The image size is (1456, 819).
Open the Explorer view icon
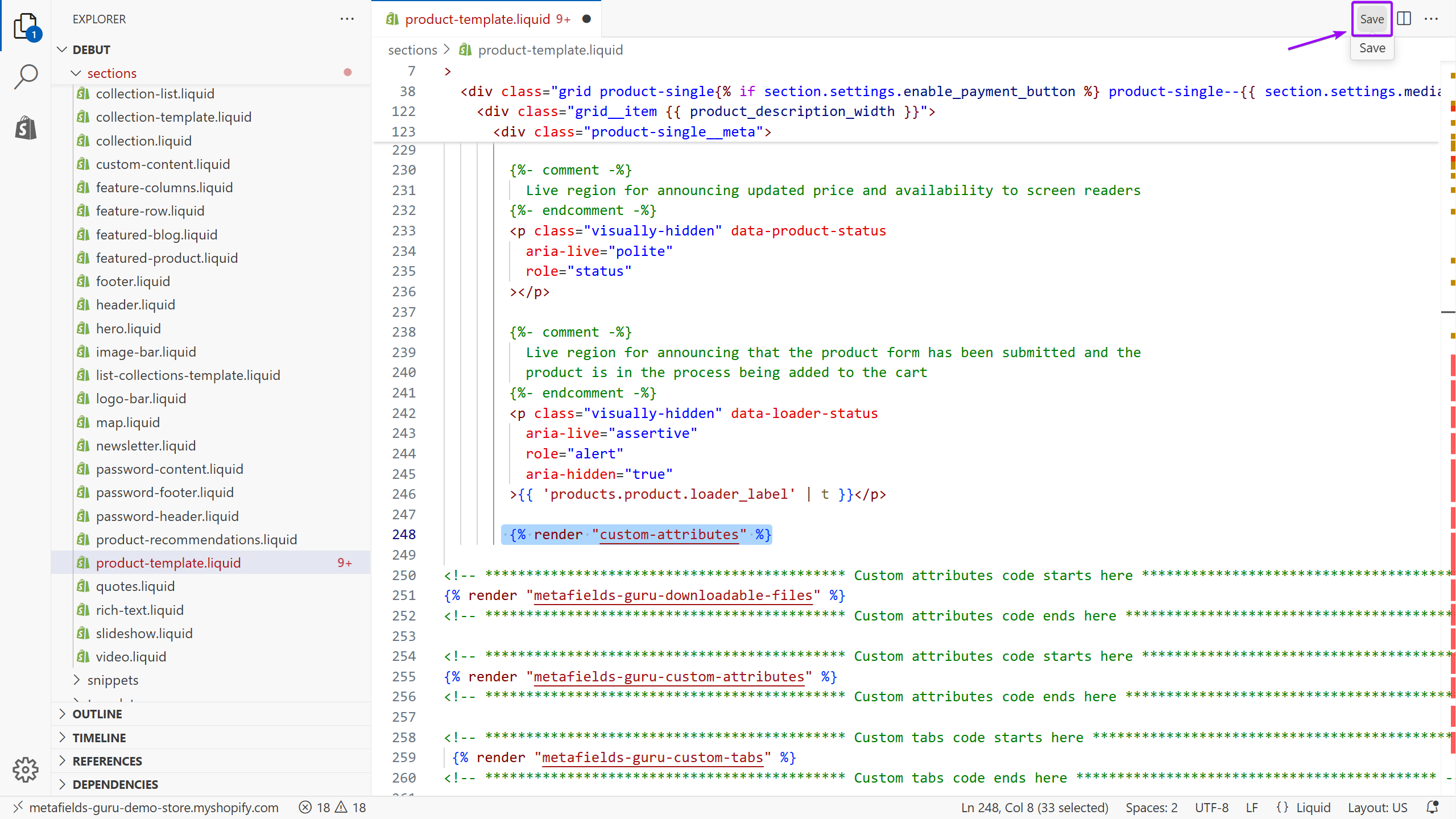coord(26,26)
